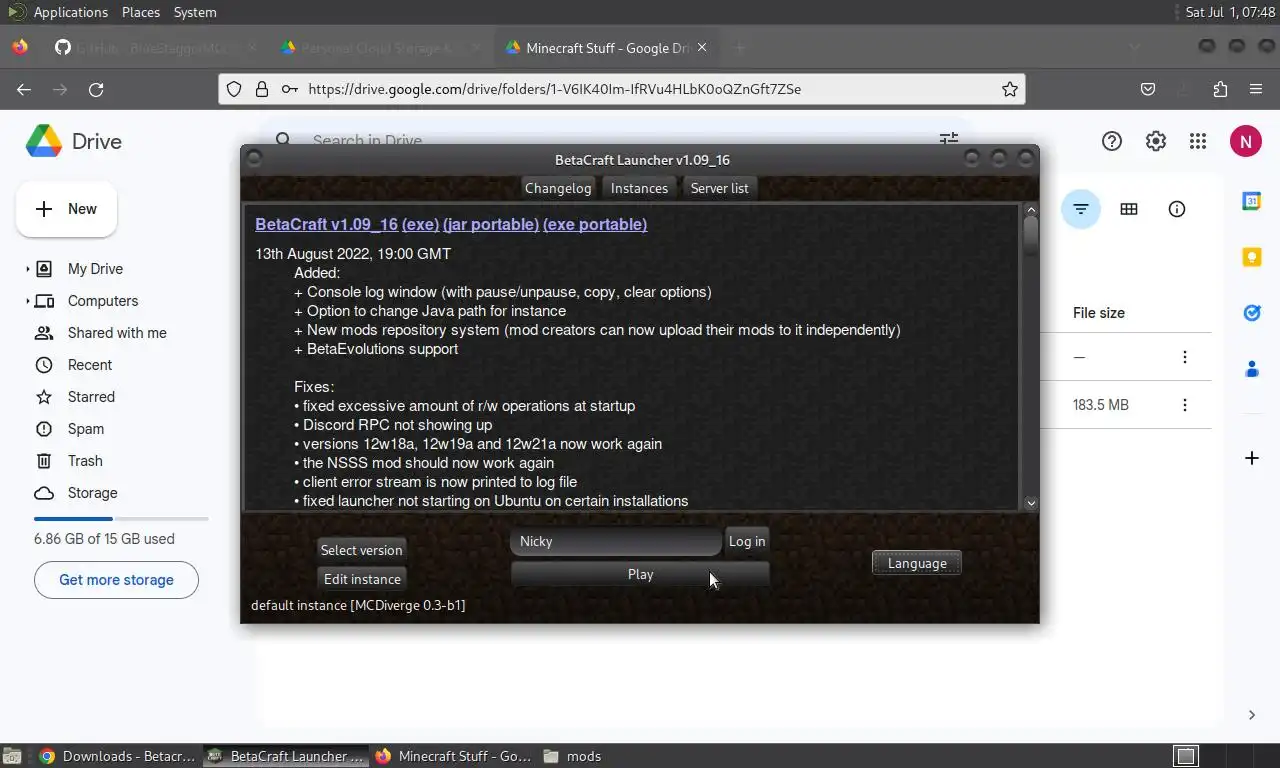Open Google Keep side panel icon
Screen dimensions: 1280x768
pos(1251,257)
